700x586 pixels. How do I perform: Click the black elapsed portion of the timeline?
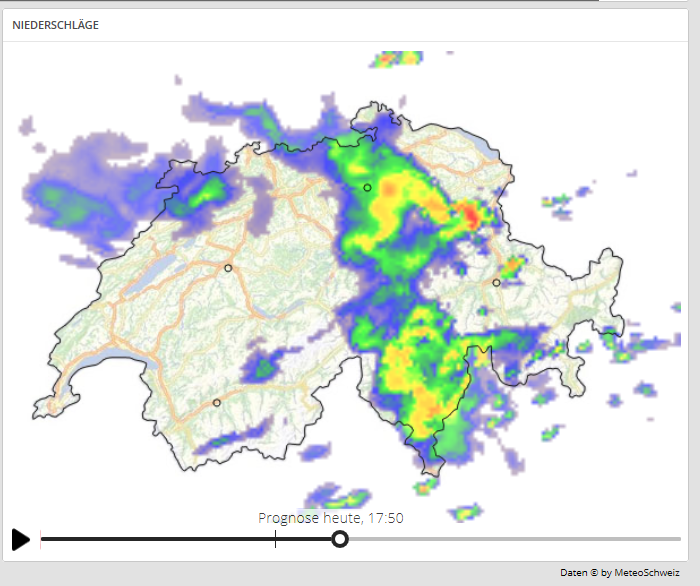[x=186, y=539]
